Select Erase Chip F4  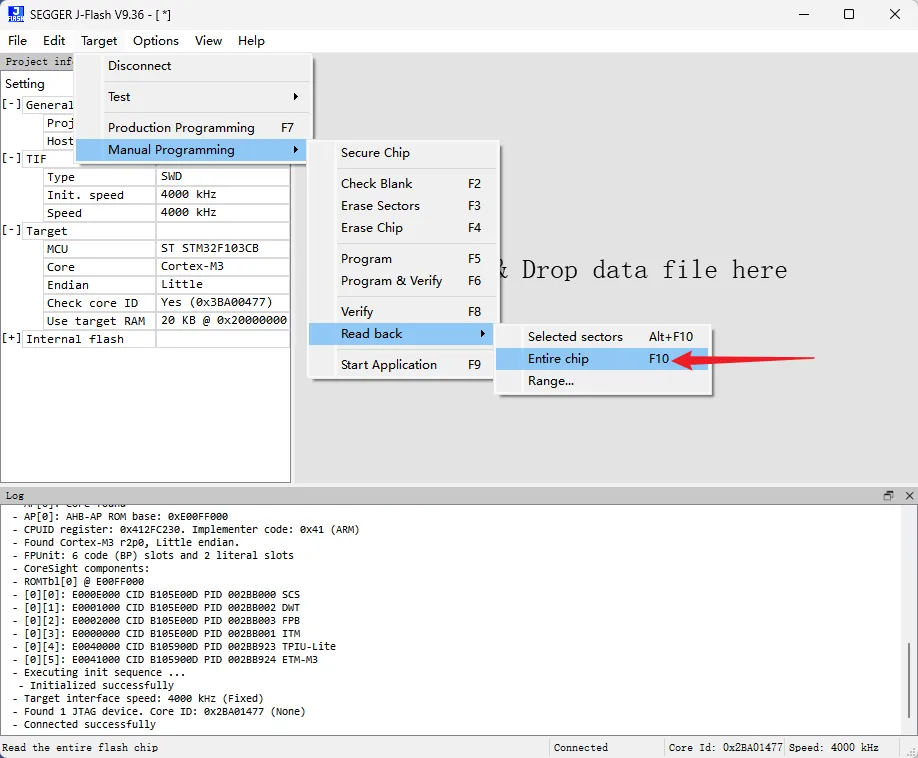point(403,228)
